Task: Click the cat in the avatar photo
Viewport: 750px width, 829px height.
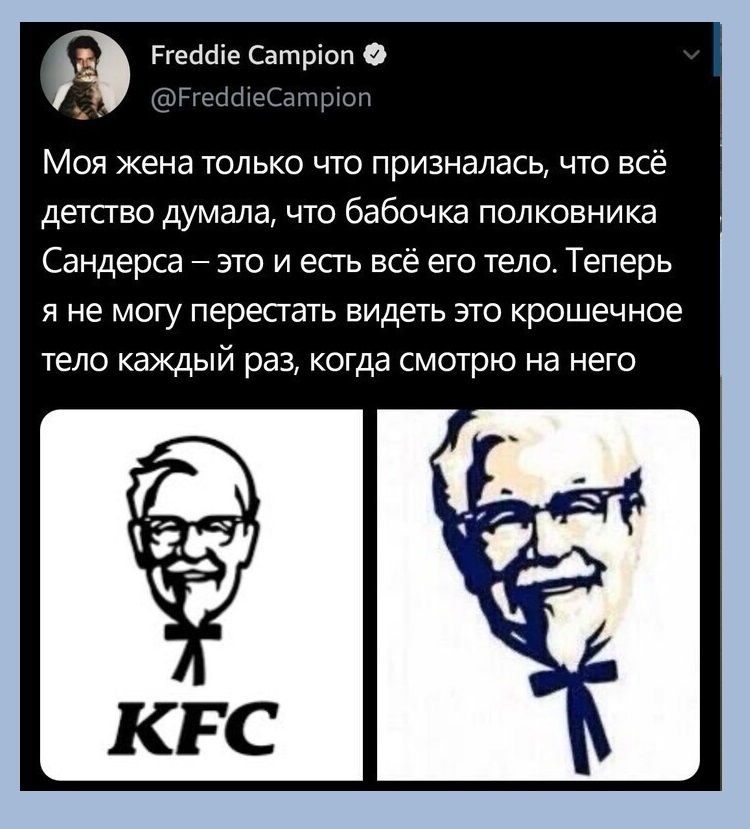Action: click(86, 94)
